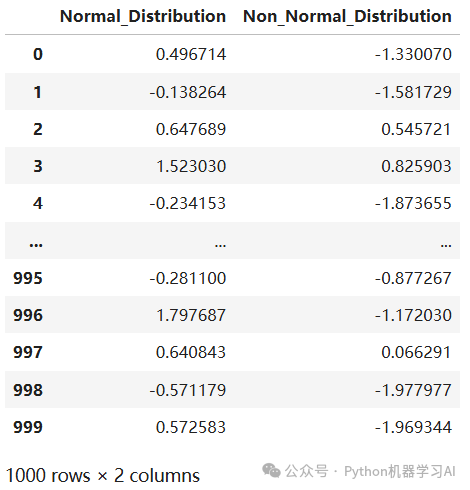
Task: Click cell value 1.797687
Action: [x=191, y=315]
